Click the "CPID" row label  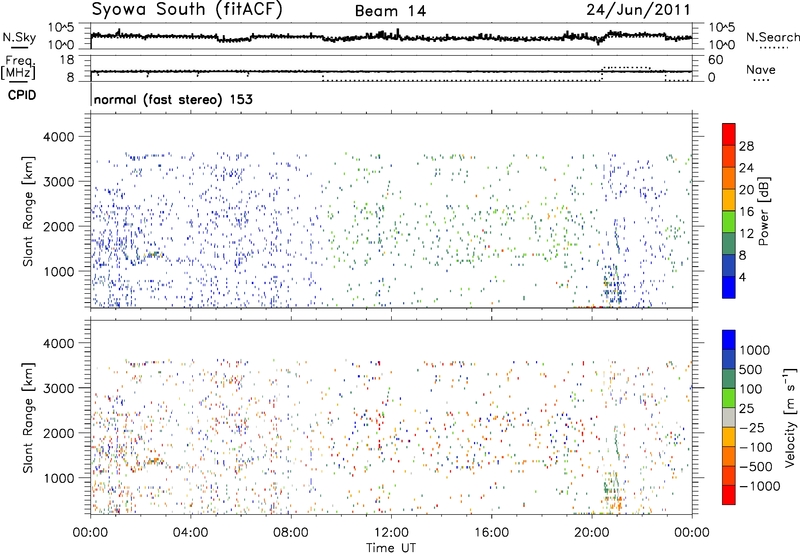coord(22,95)
